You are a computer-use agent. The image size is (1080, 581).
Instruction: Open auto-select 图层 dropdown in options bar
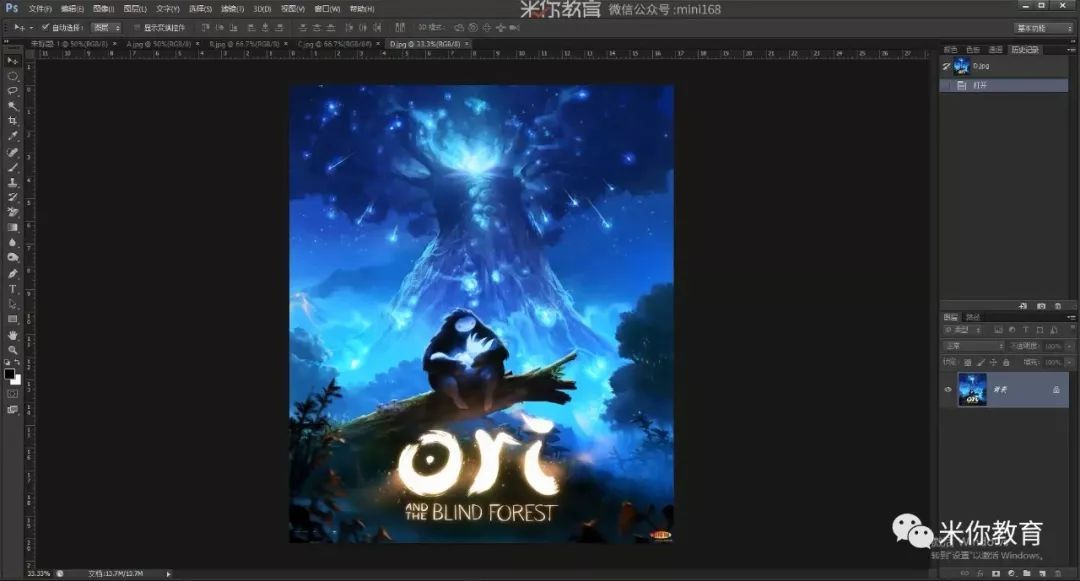pos(107,28)
